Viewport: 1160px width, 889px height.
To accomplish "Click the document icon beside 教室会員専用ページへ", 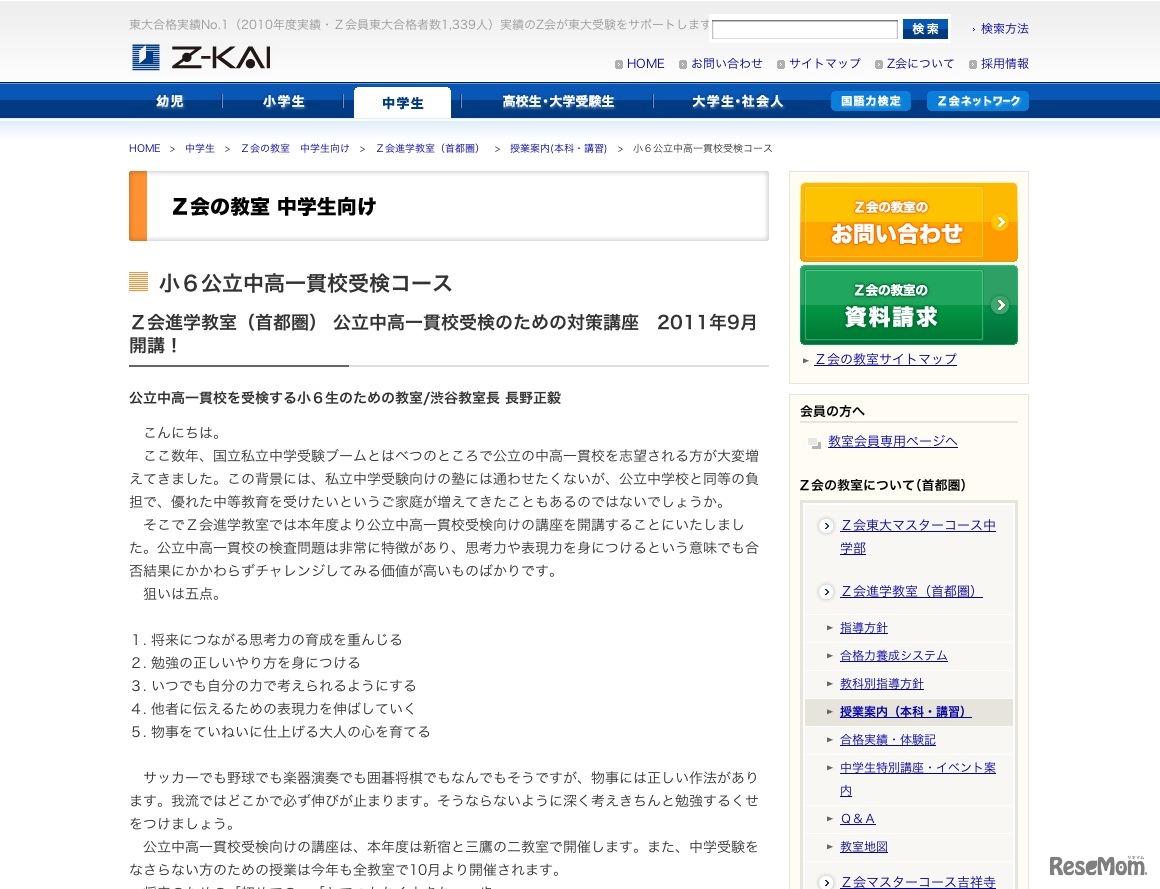I will [813, 440].
